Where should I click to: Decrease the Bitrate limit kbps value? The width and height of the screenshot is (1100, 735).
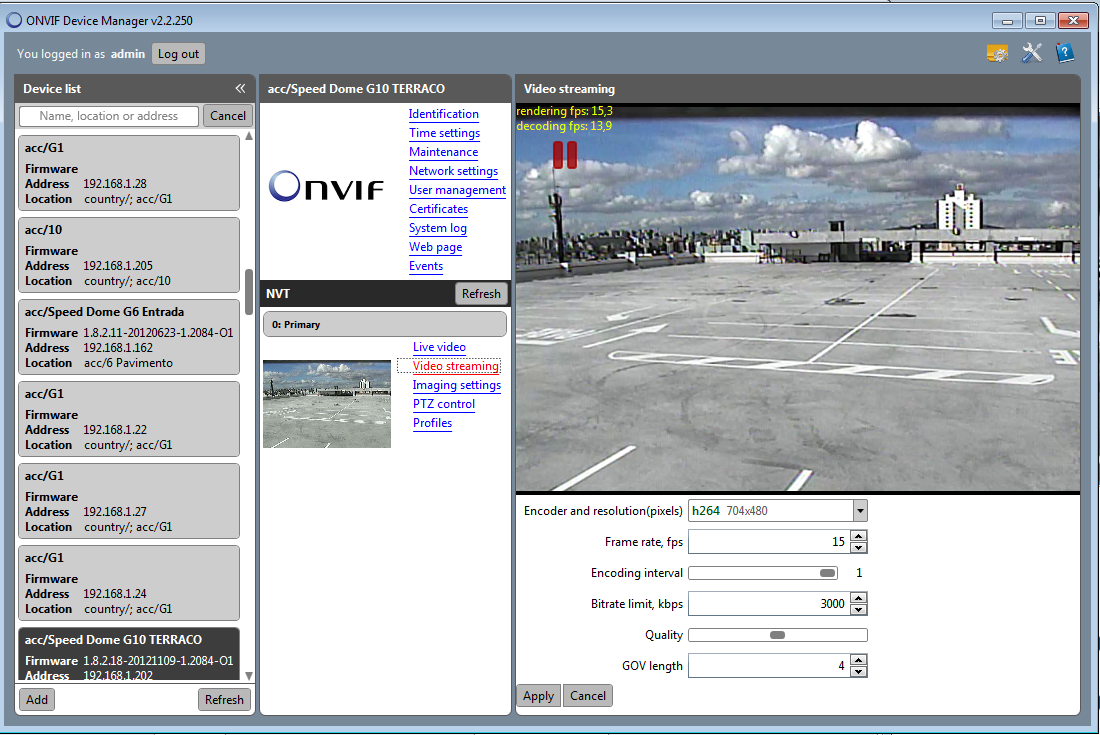[859, 610]
